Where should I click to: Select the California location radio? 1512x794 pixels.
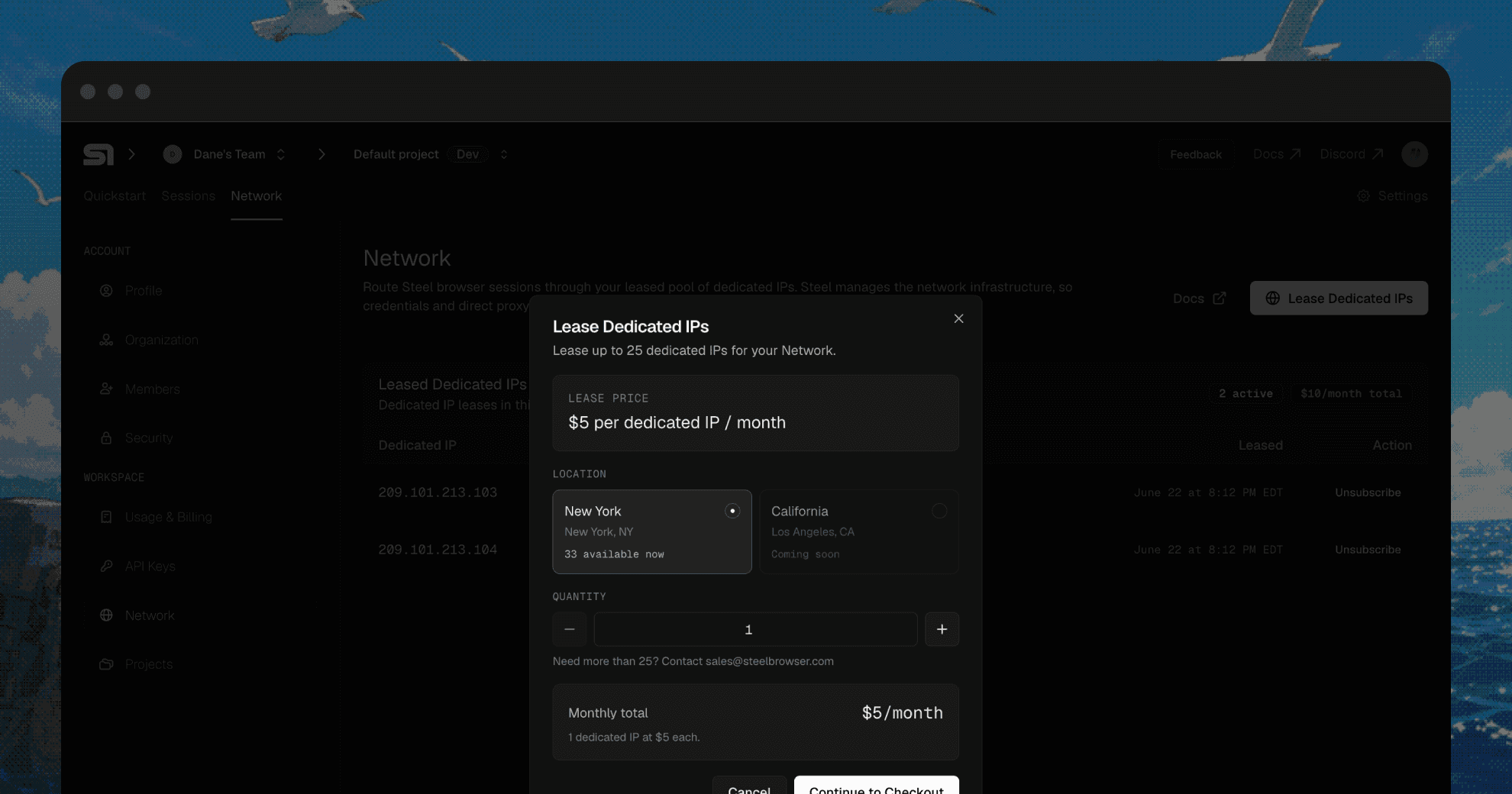coord(939,512)
